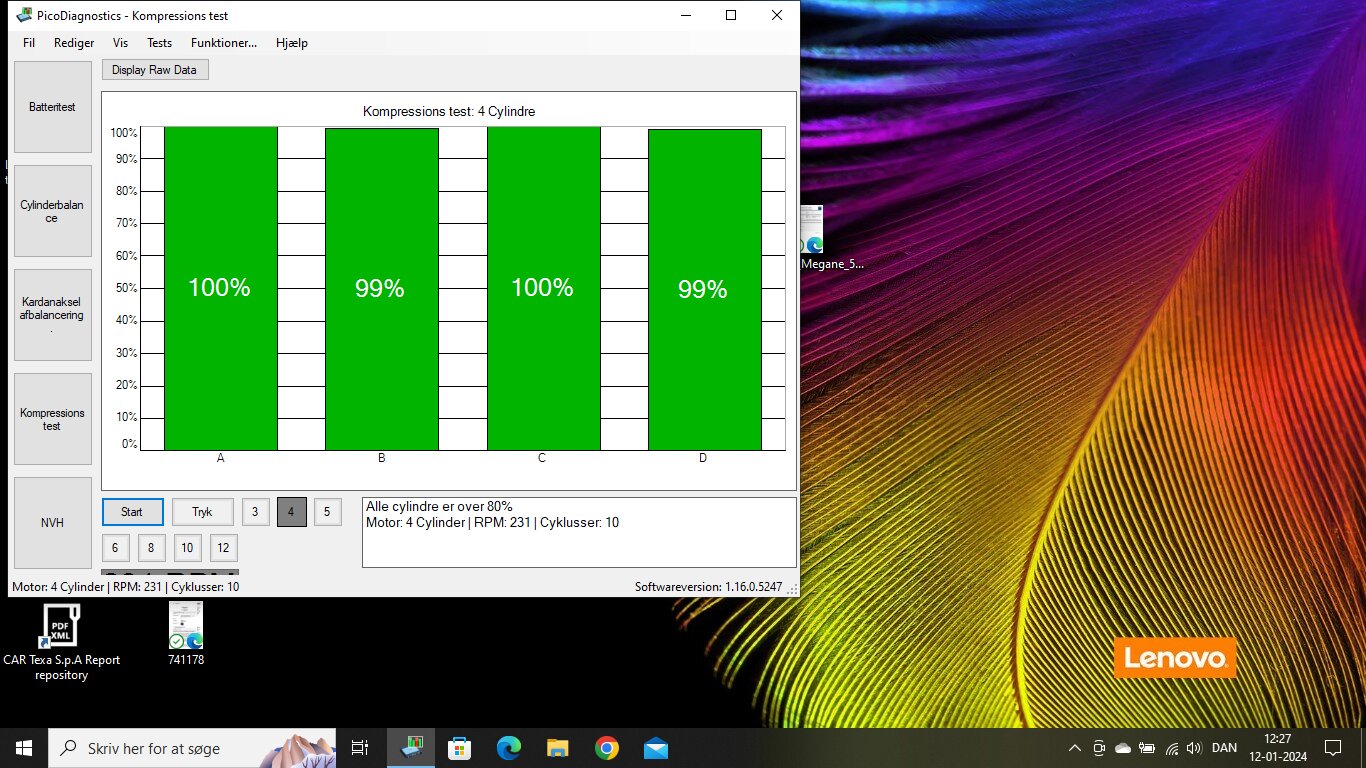
Task: Show hidden system tray icons
Action: (1075, 748)
